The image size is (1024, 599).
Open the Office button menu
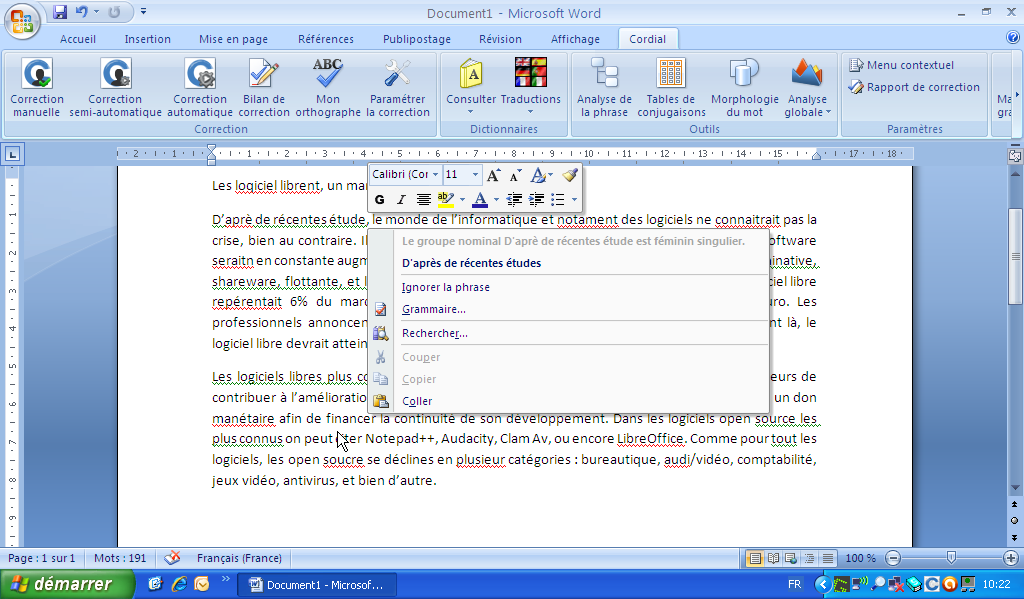pyautogui.click(x=22, y=21)
